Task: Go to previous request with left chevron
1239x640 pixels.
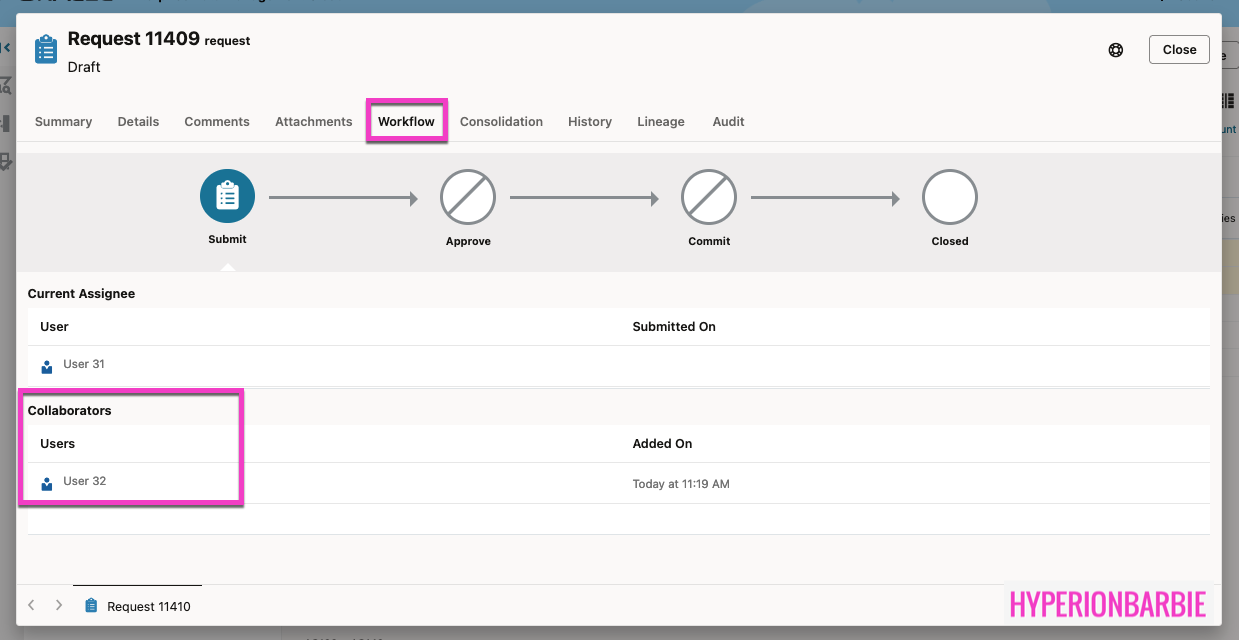Action: click(x=32, y=606)
